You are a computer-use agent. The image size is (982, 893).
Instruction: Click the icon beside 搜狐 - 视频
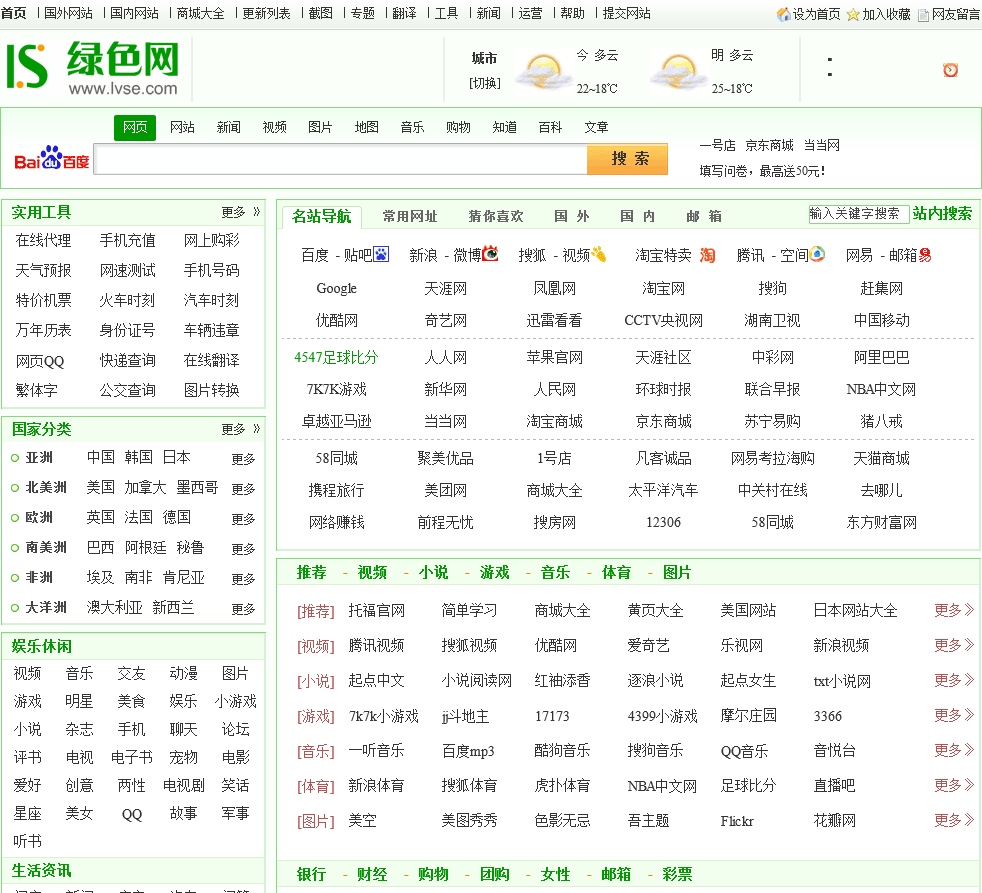tap(599, 254)
